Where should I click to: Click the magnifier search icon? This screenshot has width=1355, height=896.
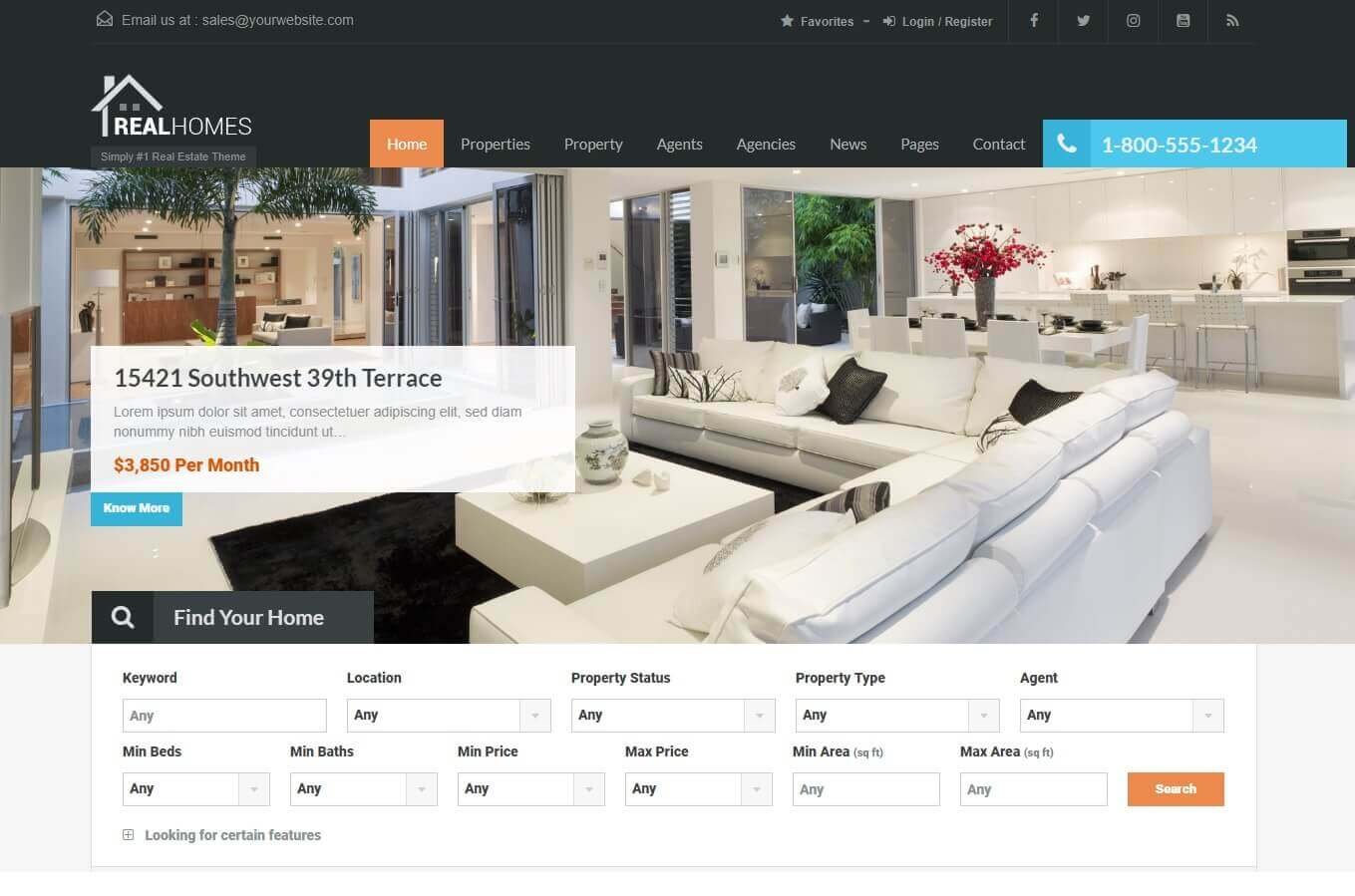pos(123,617)
